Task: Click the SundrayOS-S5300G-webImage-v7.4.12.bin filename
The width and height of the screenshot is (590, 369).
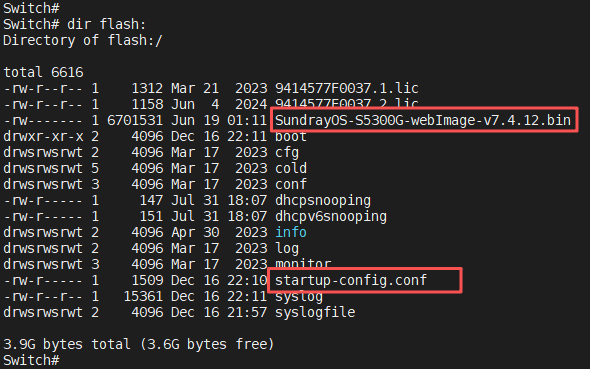Action: pos(423,121)
